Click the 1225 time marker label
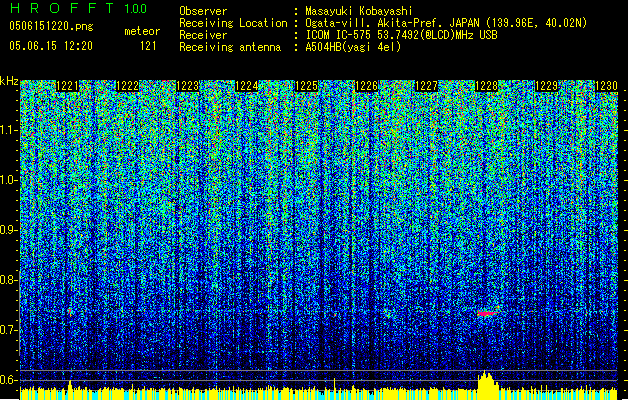Image resolution: width=629 pixels, height=400 pixels. [307, 86]
